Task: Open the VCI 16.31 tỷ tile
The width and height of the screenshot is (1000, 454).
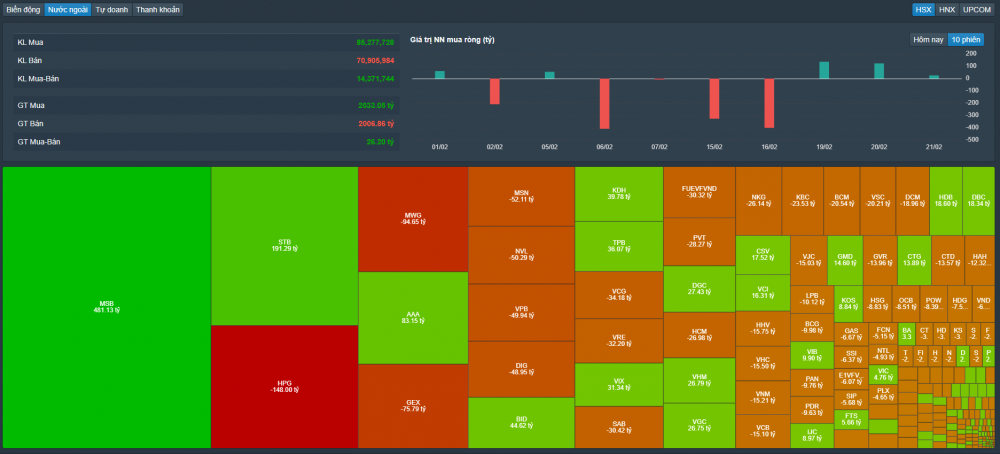Action: [x=763, y=293]
